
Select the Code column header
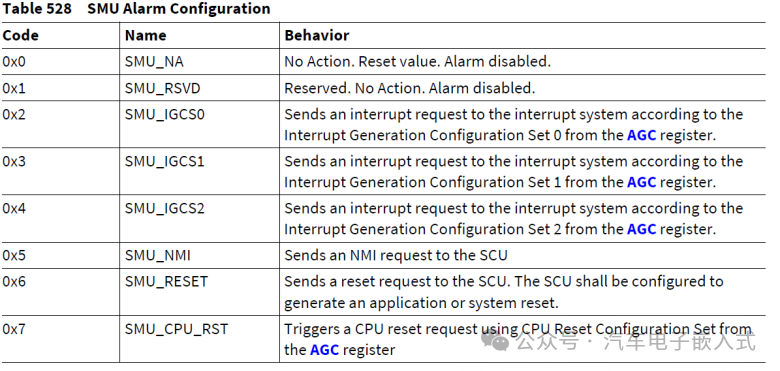point(20,35)
